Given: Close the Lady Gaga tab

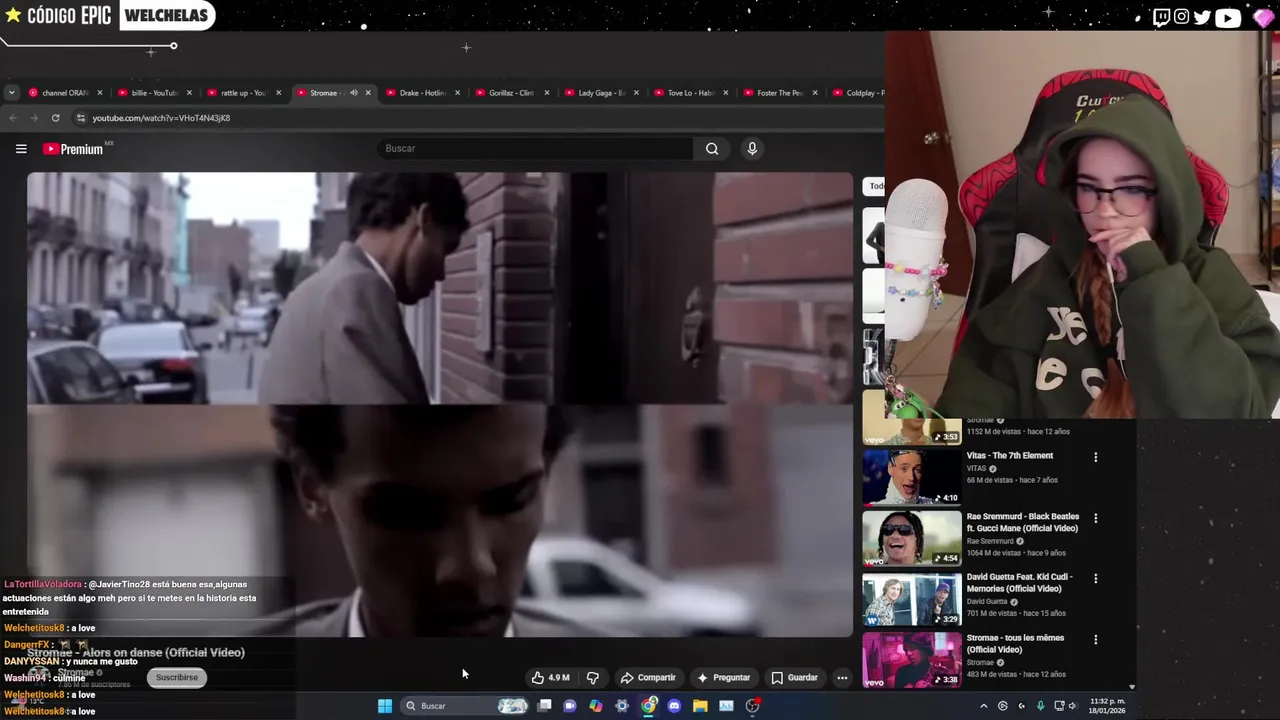Looking at the screenshot, I should [636, 93].
